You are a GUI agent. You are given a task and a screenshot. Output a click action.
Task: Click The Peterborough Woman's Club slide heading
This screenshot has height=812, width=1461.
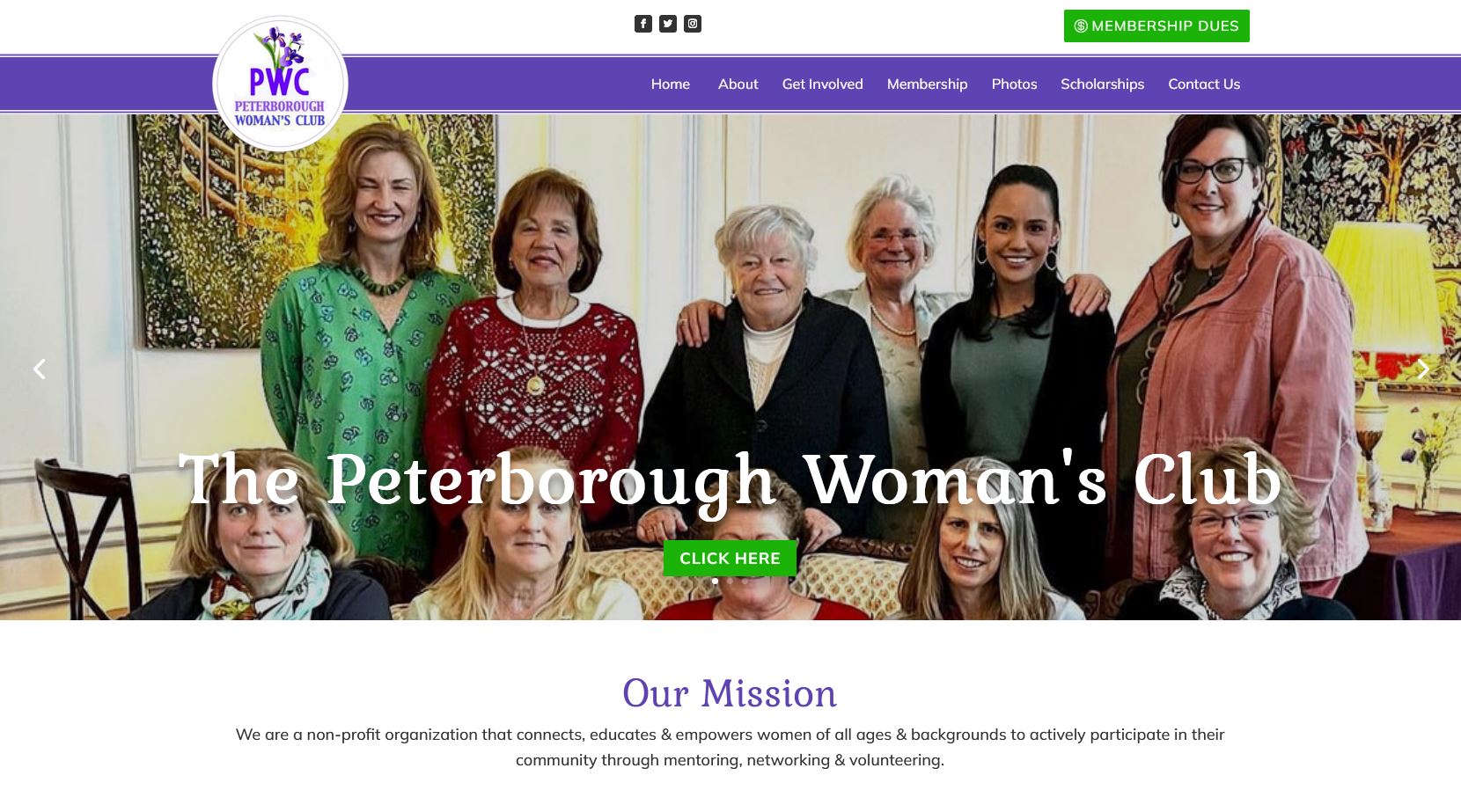coord(730,480)
